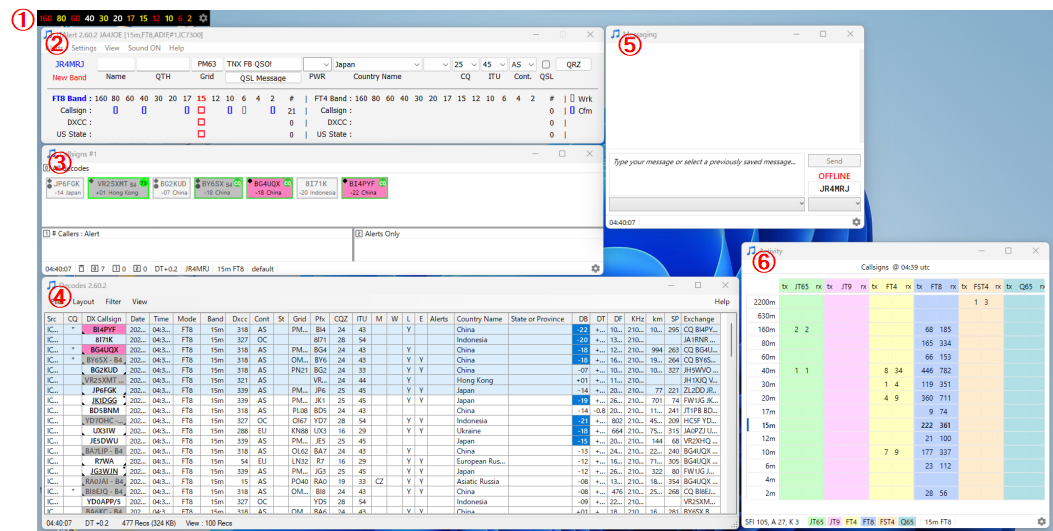The width and height of the screenshot is (1053, 531).
Task: Select the JP6FGK Japan callsign tile
Action: pos(65,187)
